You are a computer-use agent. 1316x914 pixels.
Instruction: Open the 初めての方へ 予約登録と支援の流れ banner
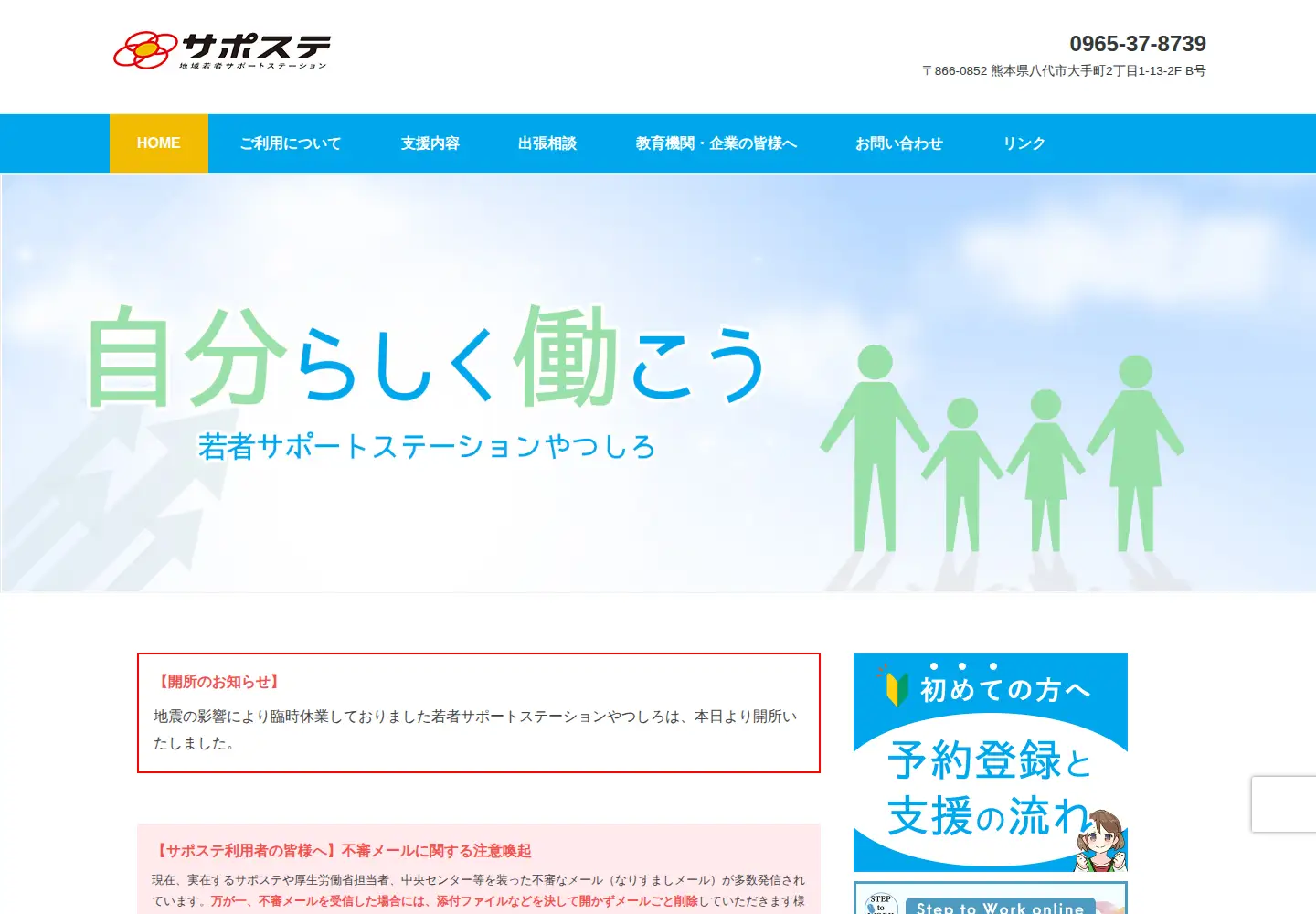click(991, 762)
